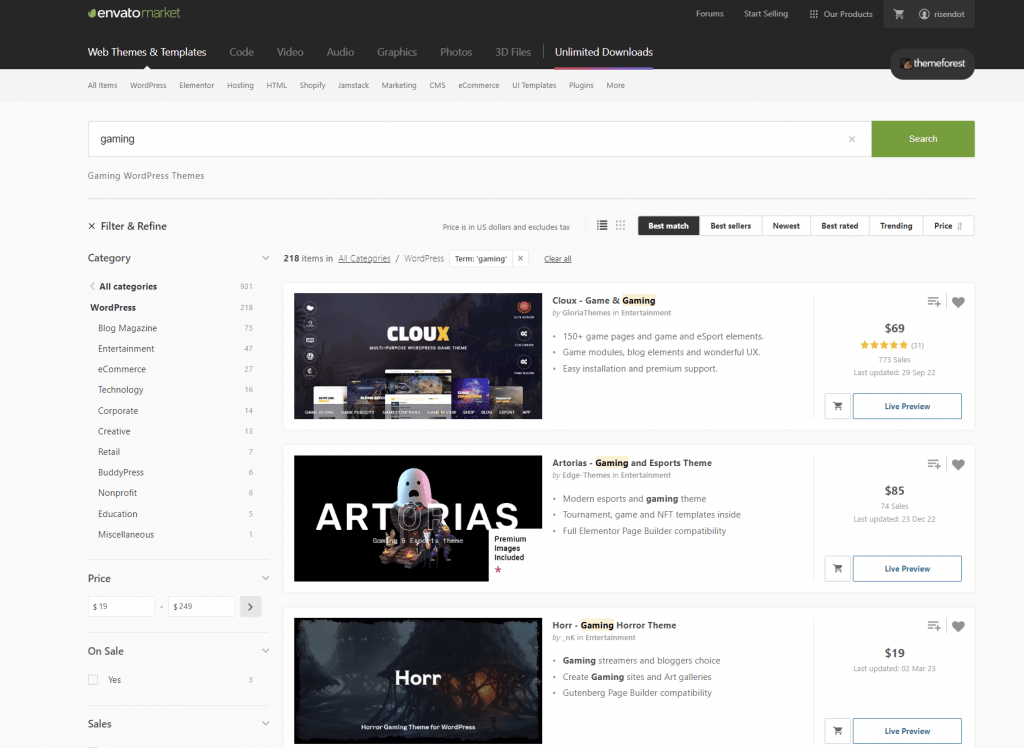Open the More submenu

point(615,86)
